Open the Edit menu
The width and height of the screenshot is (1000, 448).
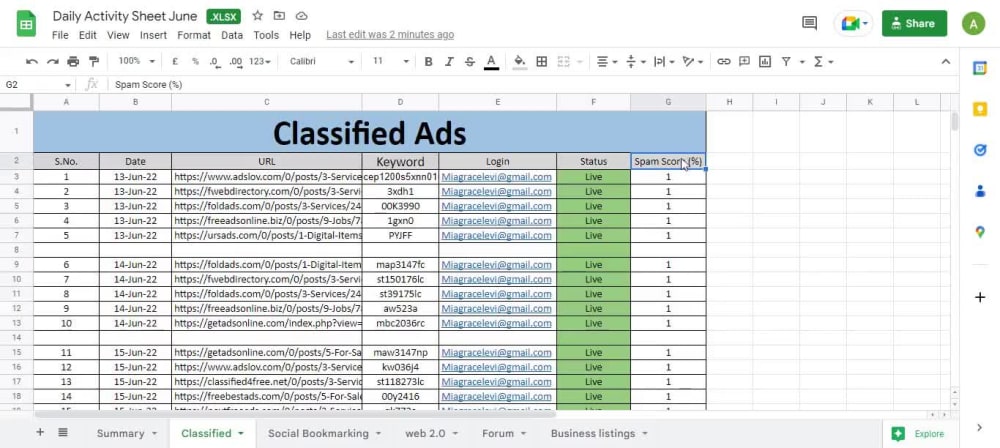(x=88, y=35)
